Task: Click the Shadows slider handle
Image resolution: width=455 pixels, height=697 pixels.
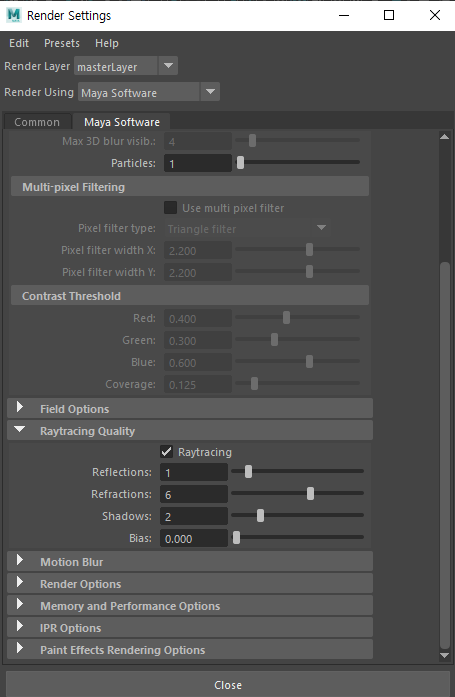Action: pyautogui.click(x=260, y=516)
